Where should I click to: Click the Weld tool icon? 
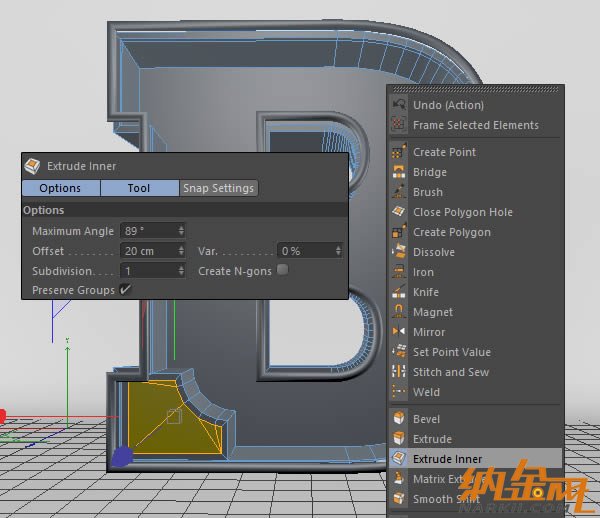point(399,391)
